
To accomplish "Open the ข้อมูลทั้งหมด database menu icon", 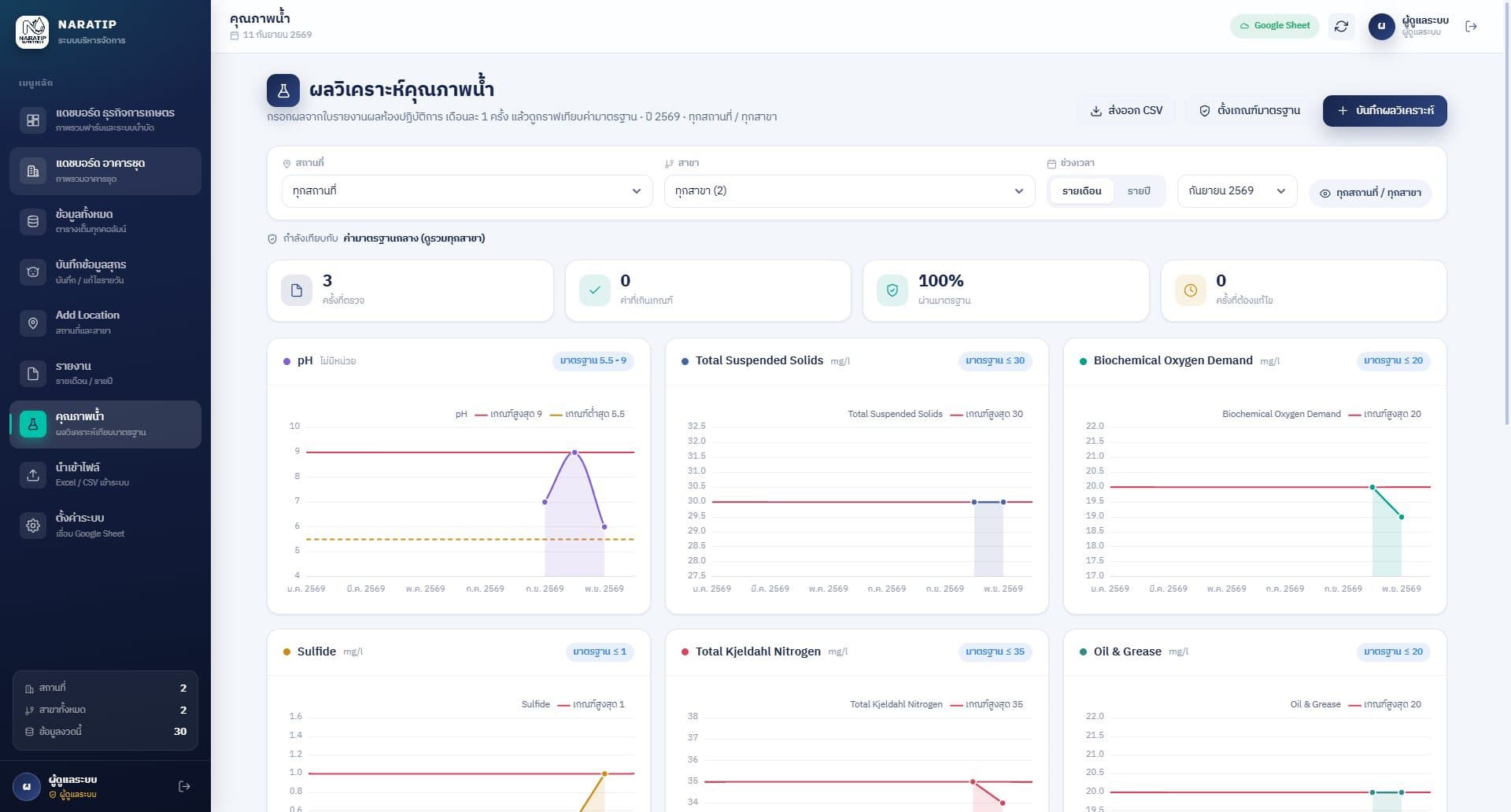I will click(33, 221).
